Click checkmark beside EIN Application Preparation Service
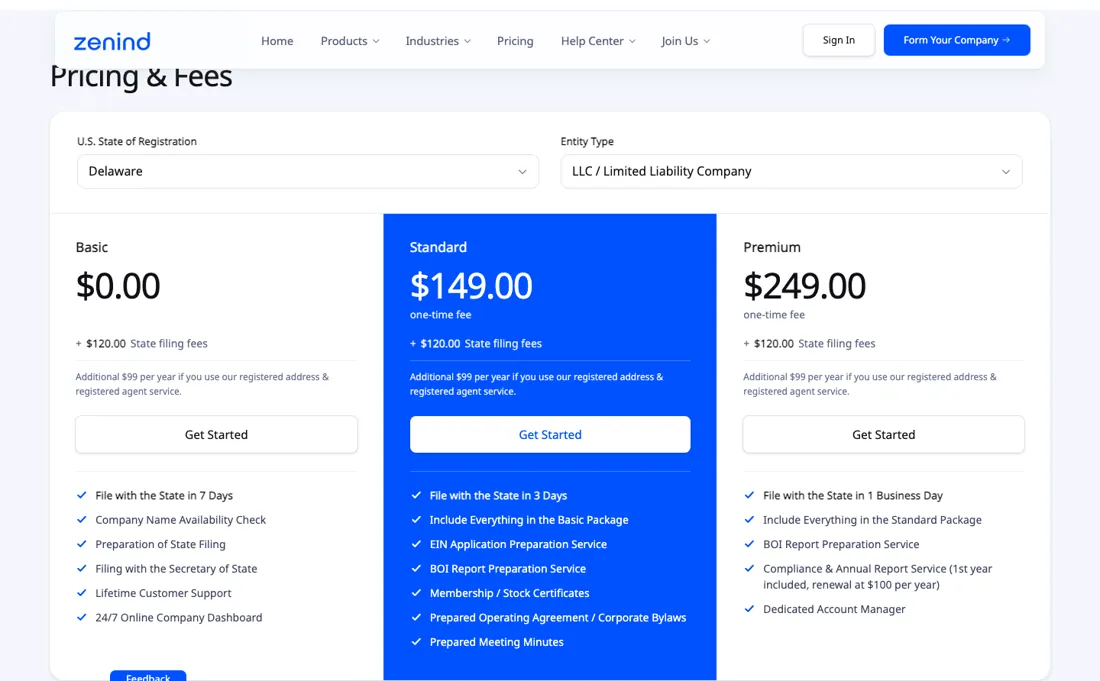This screenshot has height=681, width=1100. pos(416,544)
